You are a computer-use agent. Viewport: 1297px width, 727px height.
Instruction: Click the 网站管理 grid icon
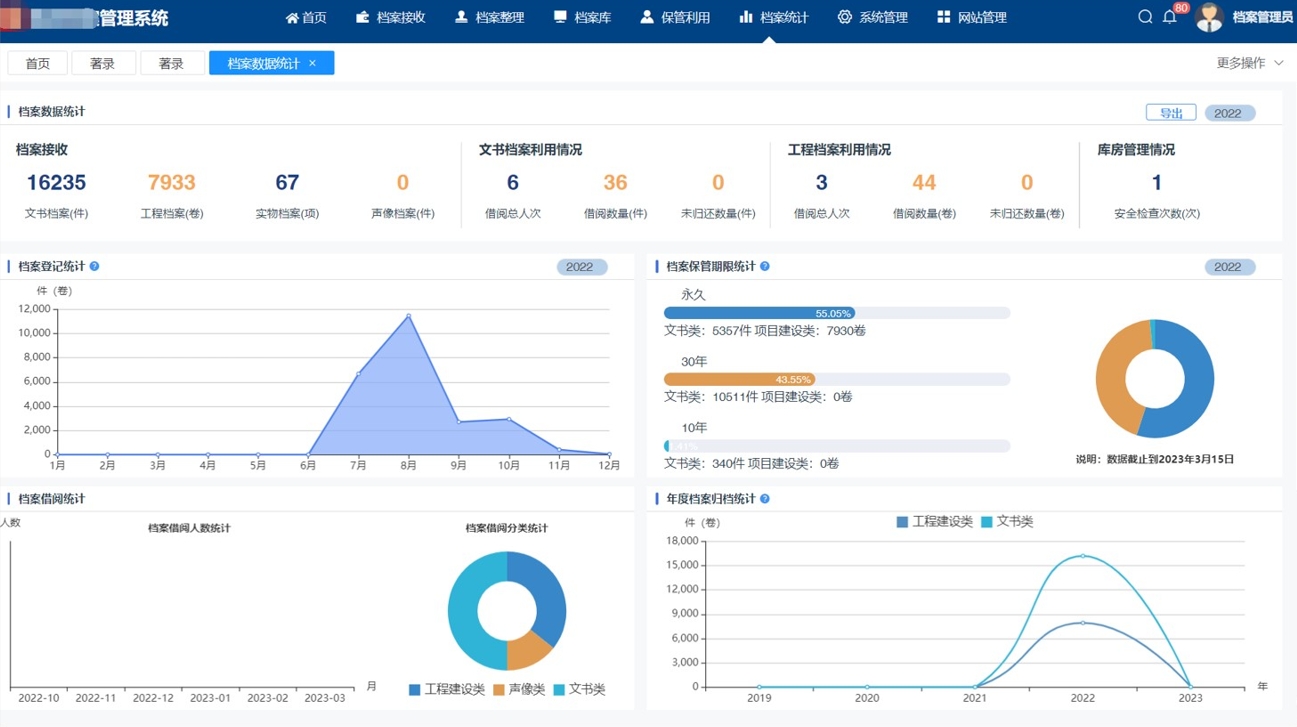(x=943, y=17)
